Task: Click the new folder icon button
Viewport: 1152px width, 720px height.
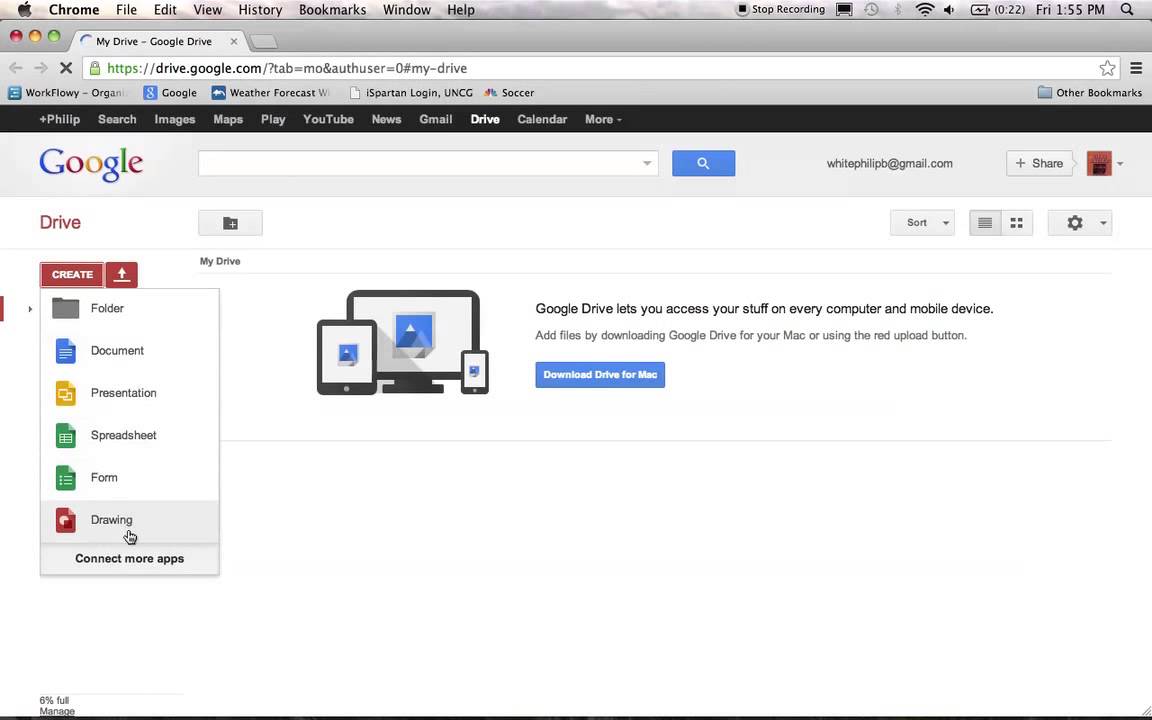Action: coord(230,223)
